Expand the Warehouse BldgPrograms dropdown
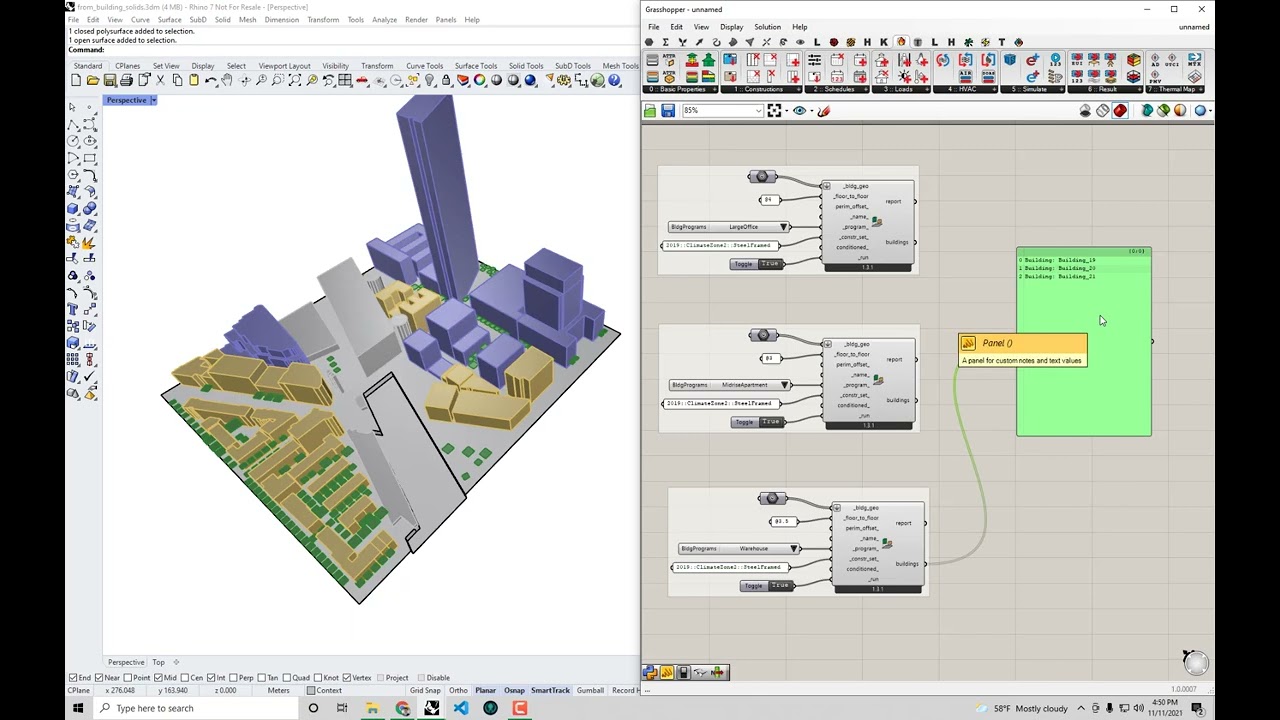1280x720 pixels. [x=794, y=549]
